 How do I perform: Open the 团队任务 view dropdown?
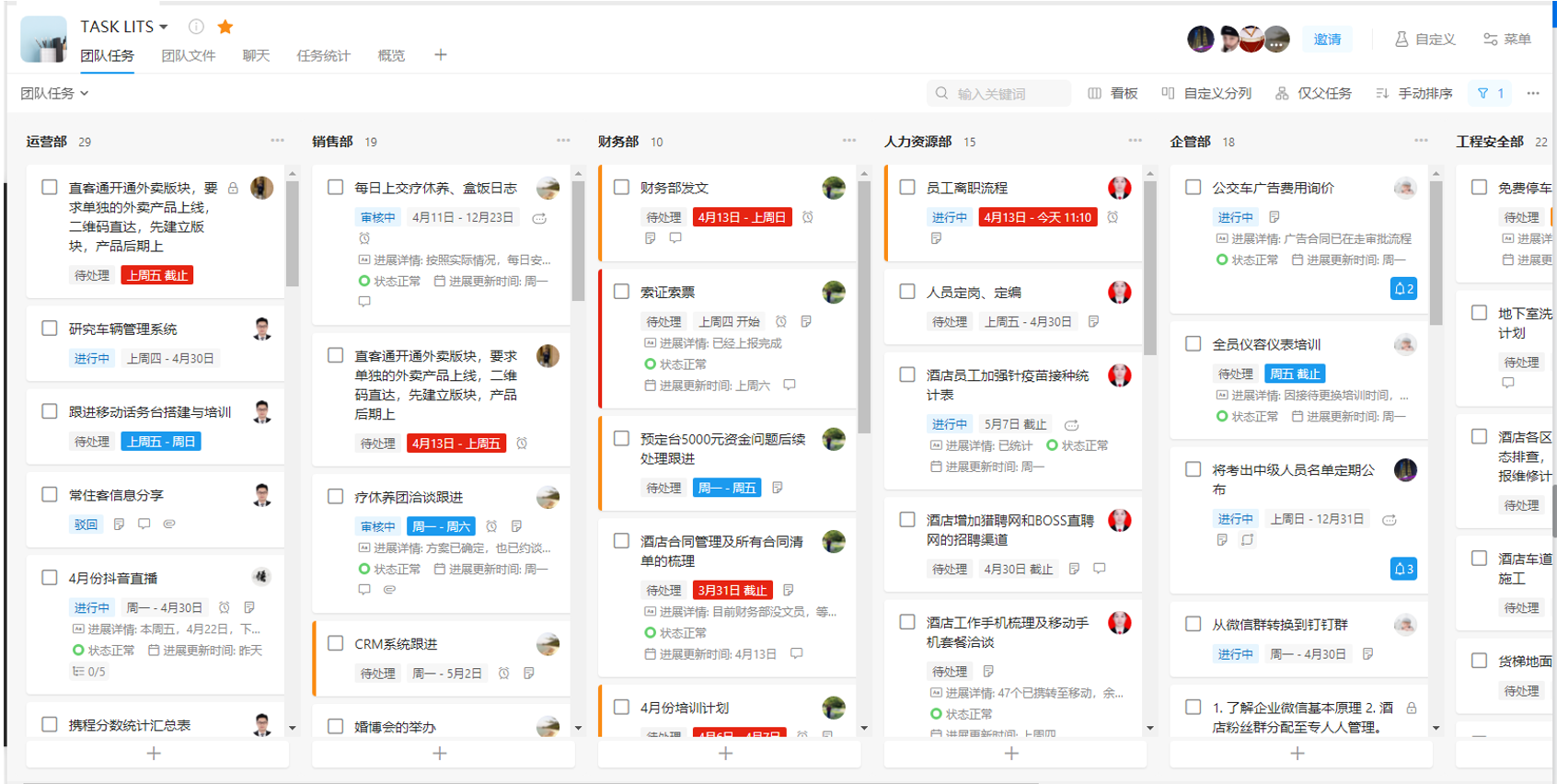pyautogui.click(x=54, y=93)
